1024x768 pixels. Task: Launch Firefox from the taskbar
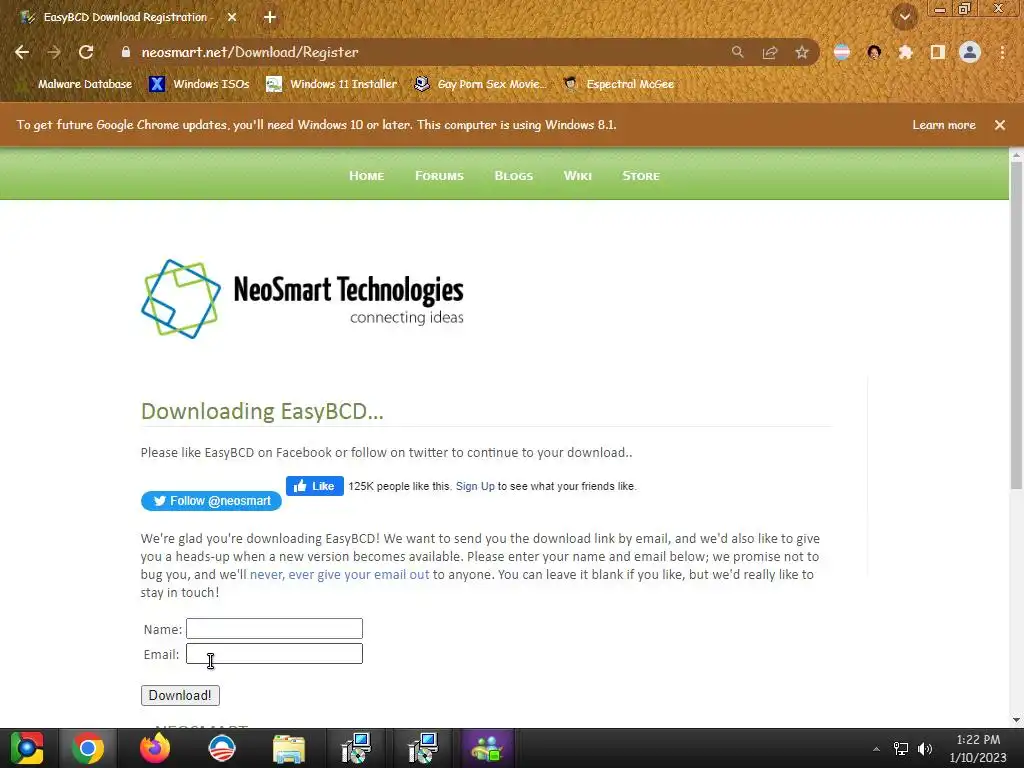(x=155, y=748)
